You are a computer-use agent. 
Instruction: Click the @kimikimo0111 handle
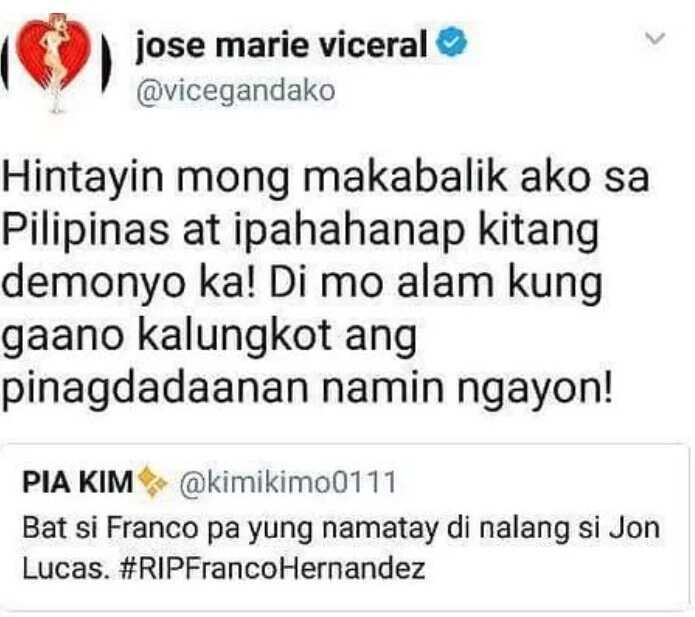coord(288,482)
